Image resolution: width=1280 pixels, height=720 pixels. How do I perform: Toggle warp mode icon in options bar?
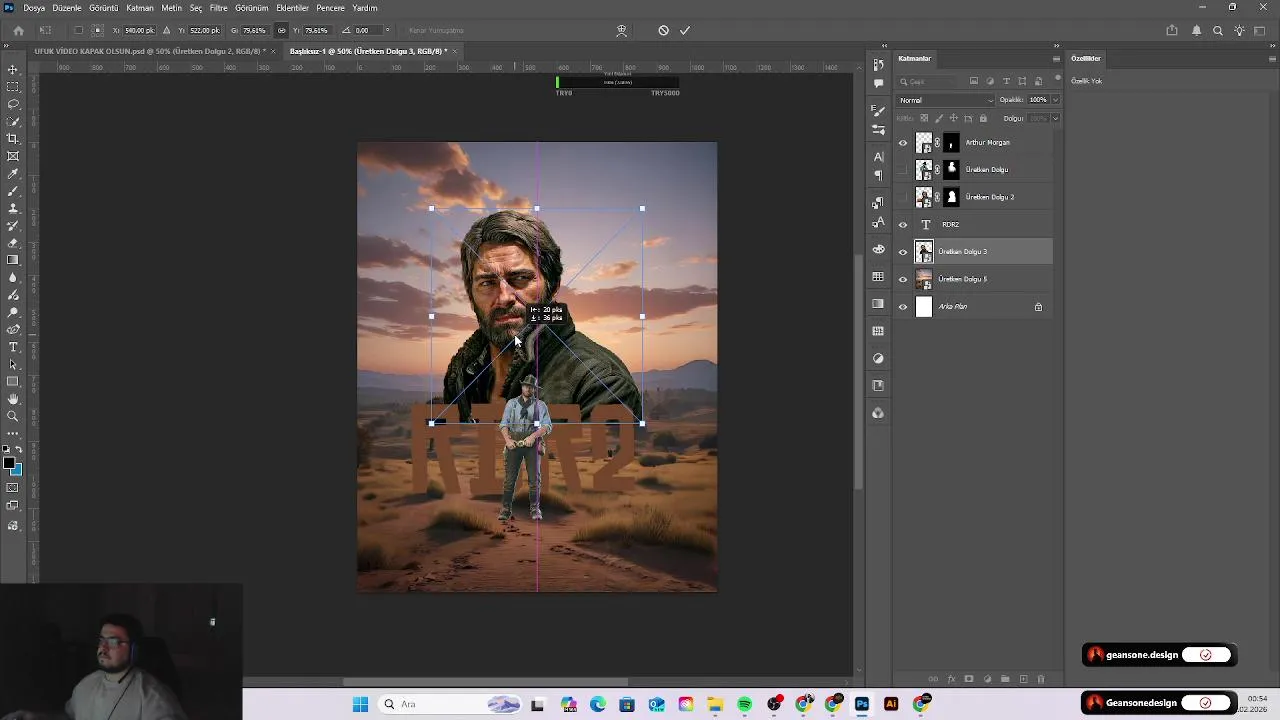(621, 30)
